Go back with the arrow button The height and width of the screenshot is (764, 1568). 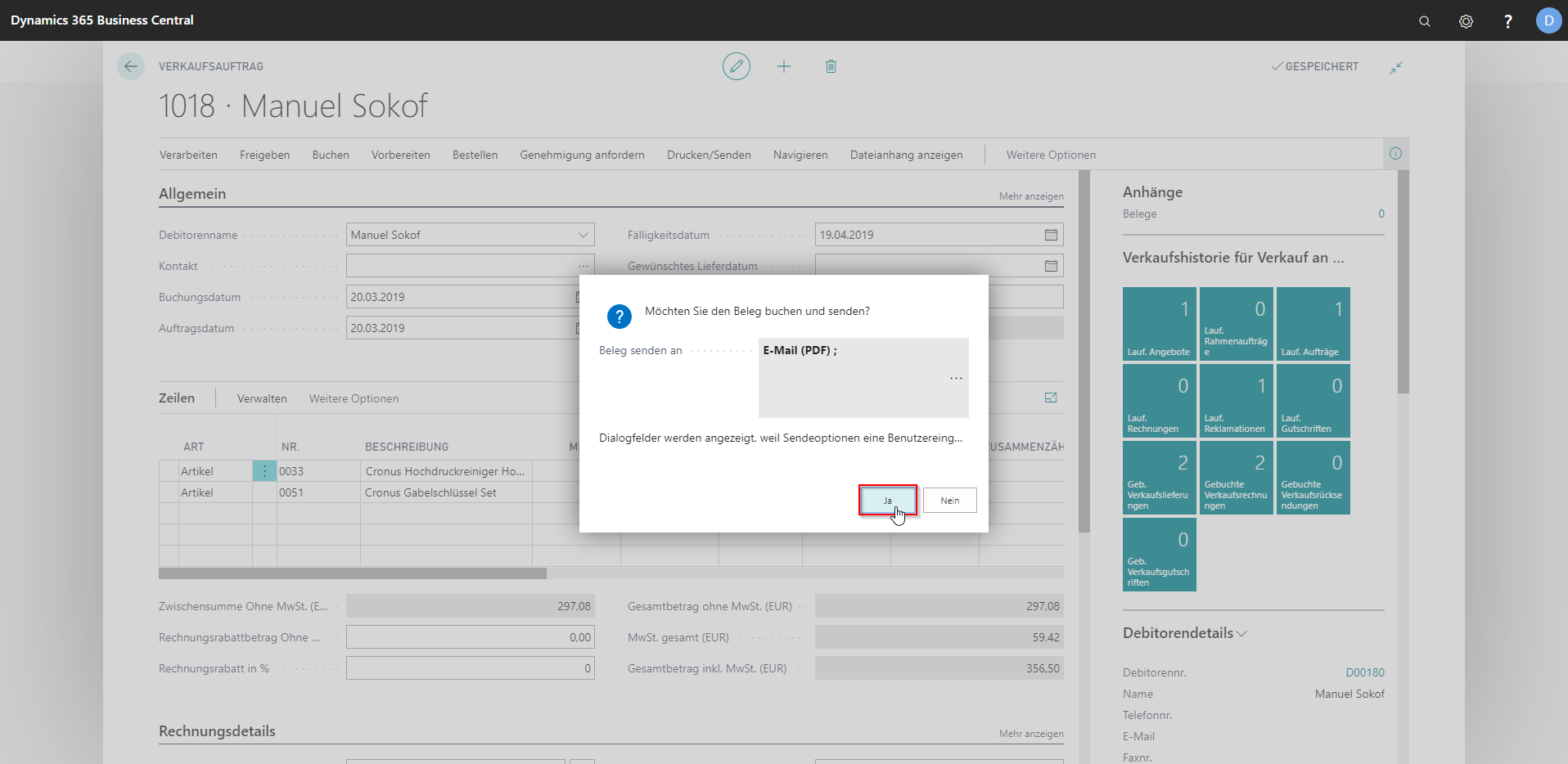131,66
